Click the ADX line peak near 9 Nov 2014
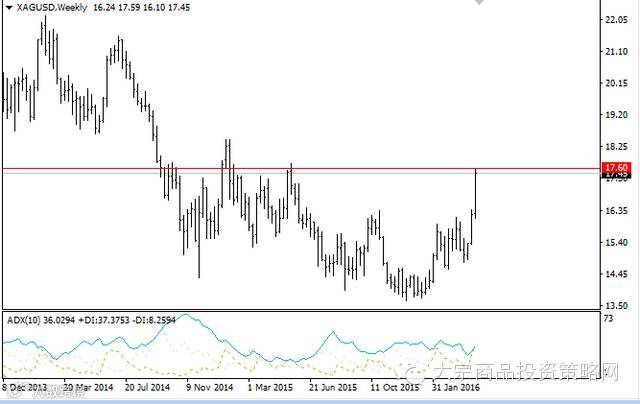The image size is (640, 404). point(186,315)
